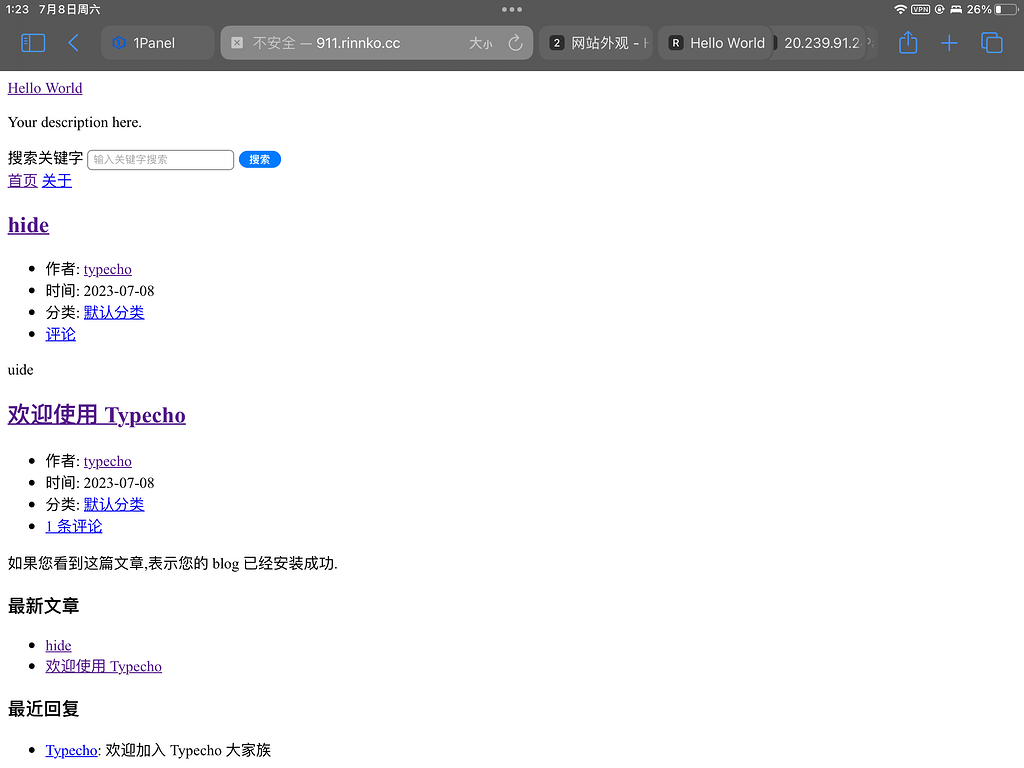The height and width of the screenshot is (768, 1024).
Task: Open a new tab with the plus icon
Action: (949, 43)
